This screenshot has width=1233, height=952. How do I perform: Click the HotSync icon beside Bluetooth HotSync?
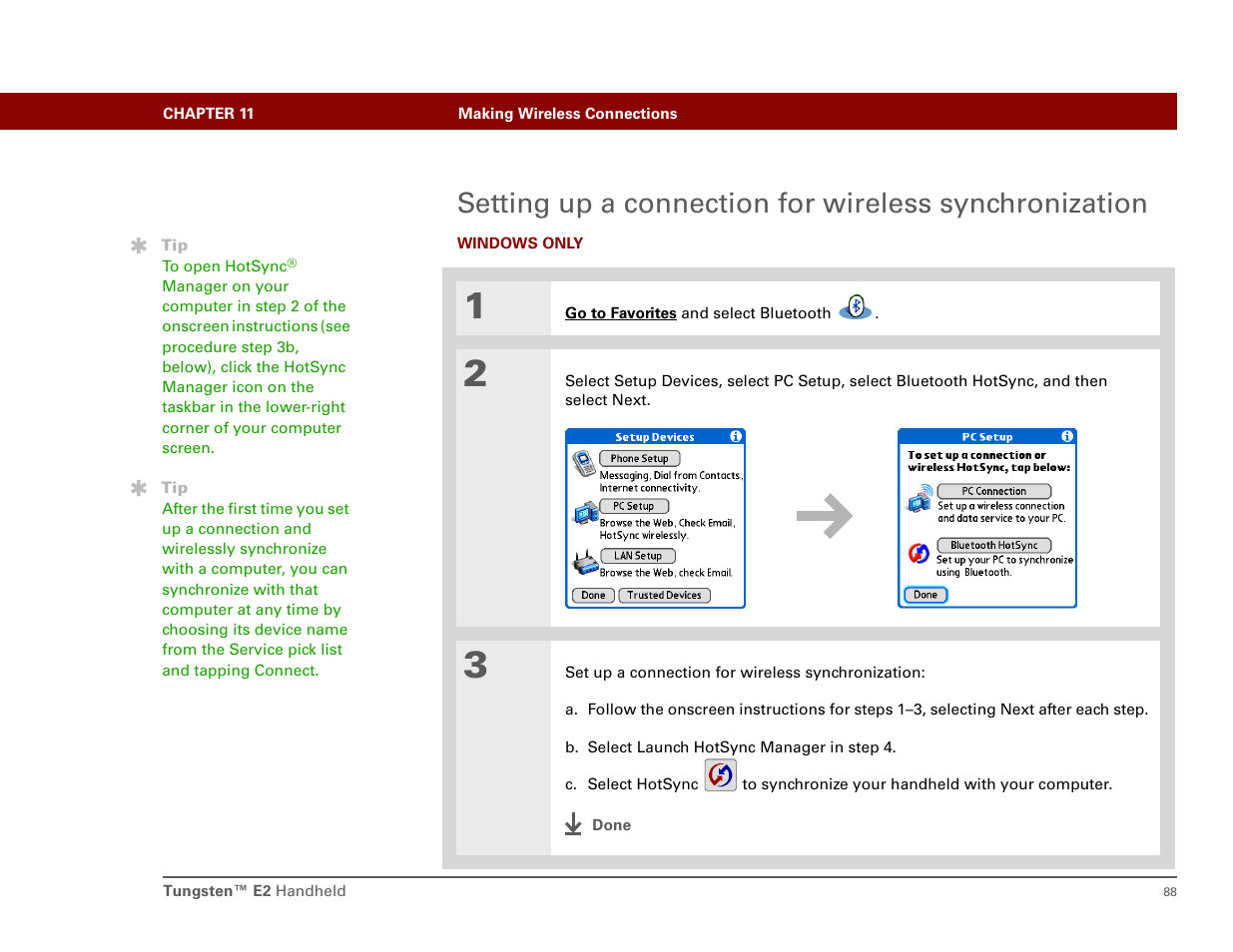[x=920, y=553]
